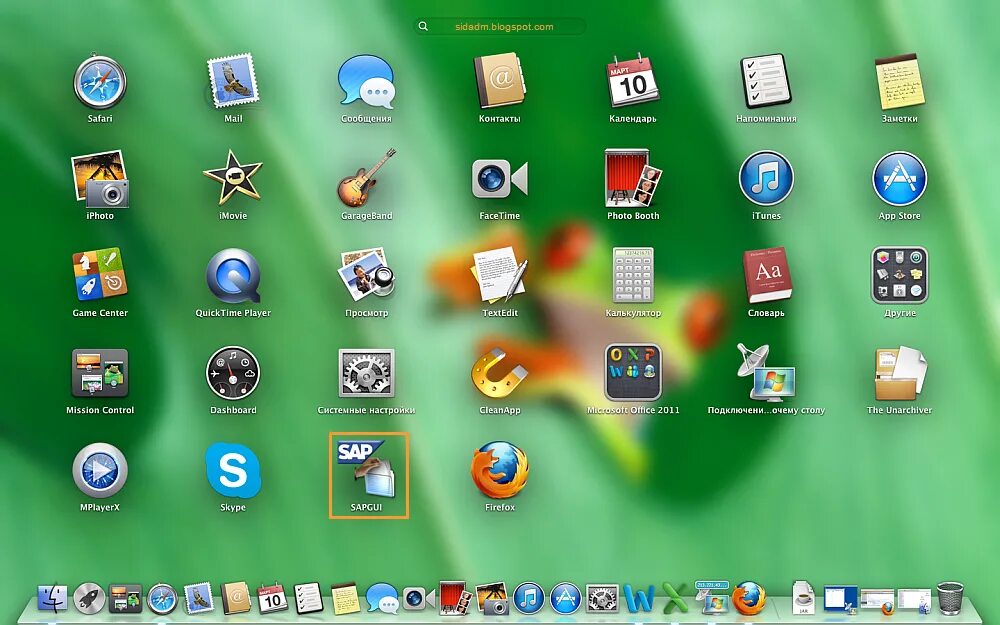Screen dimensions: 1000x625
Task: Open the Сообщения app in Launchpad
Action: [x=367, y=82]
